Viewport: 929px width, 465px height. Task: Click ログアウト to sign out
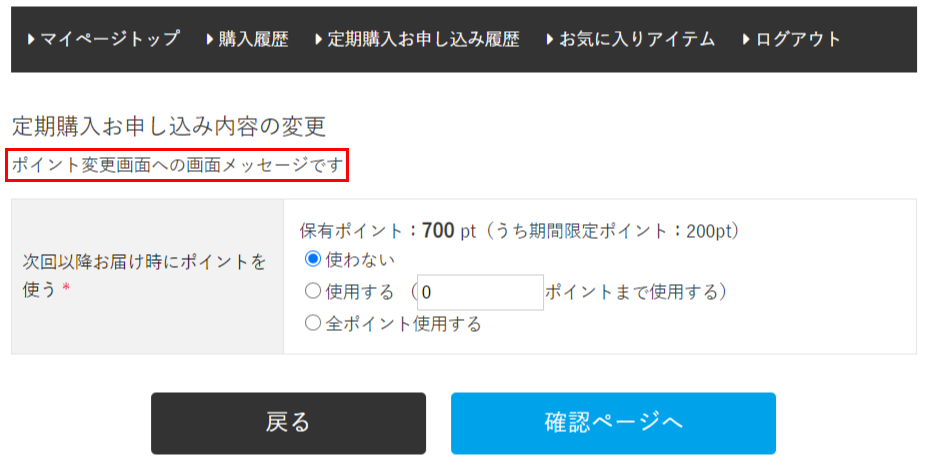(x=798, y=40)
